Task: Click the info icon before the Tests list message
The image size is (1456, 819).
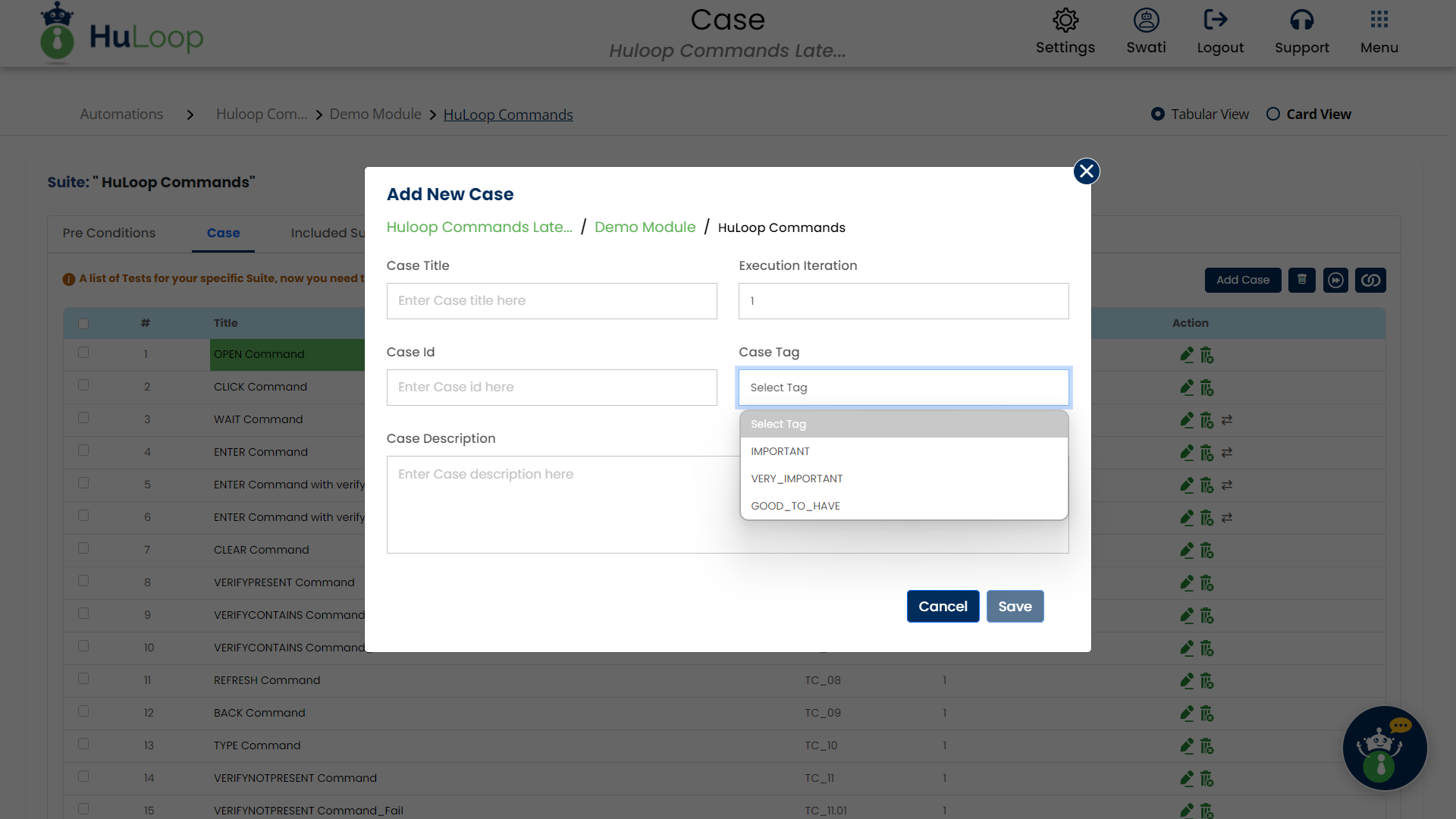Action: [68, 279]
